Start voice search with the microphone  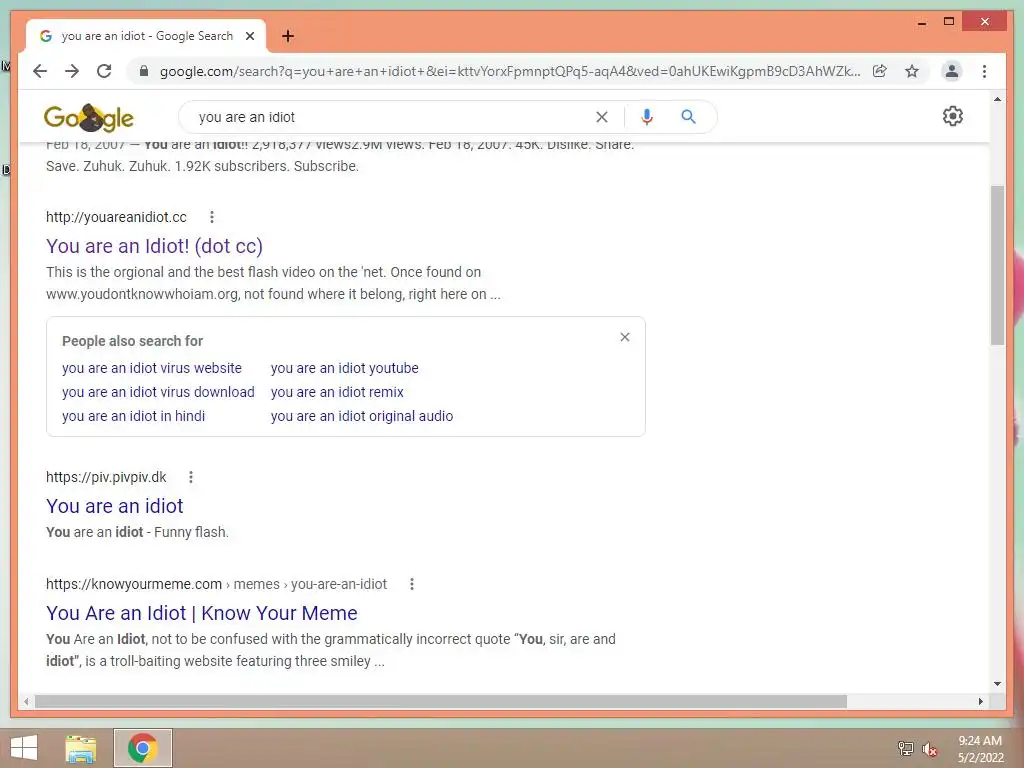click(647, 117)
